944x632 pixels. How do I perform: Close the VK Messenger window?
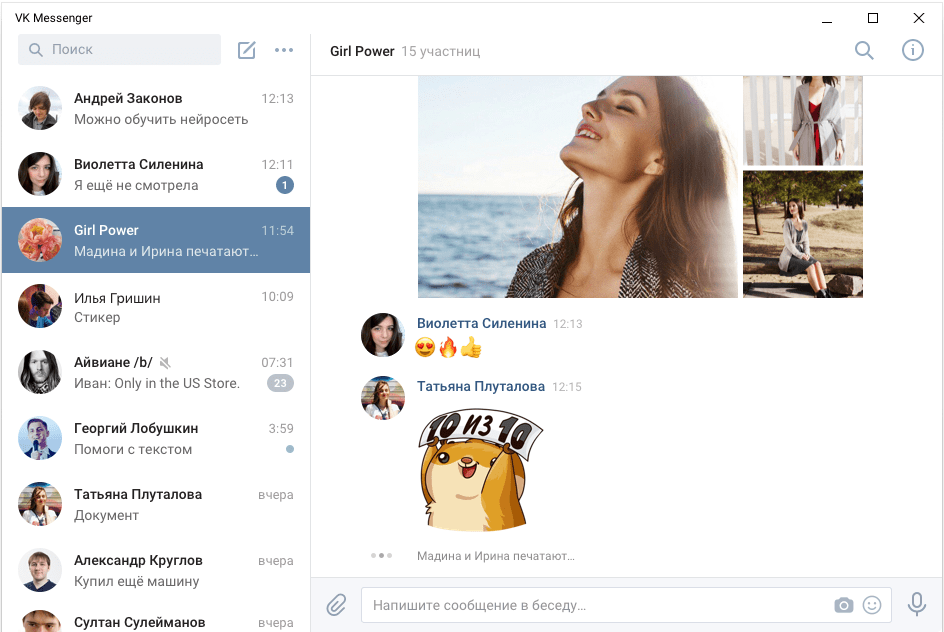point(919,18)
